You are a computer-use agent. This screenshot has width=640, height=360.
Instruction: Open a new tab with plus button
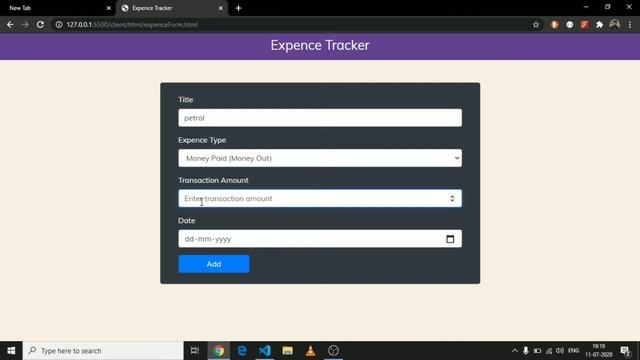tap(238, 8)
